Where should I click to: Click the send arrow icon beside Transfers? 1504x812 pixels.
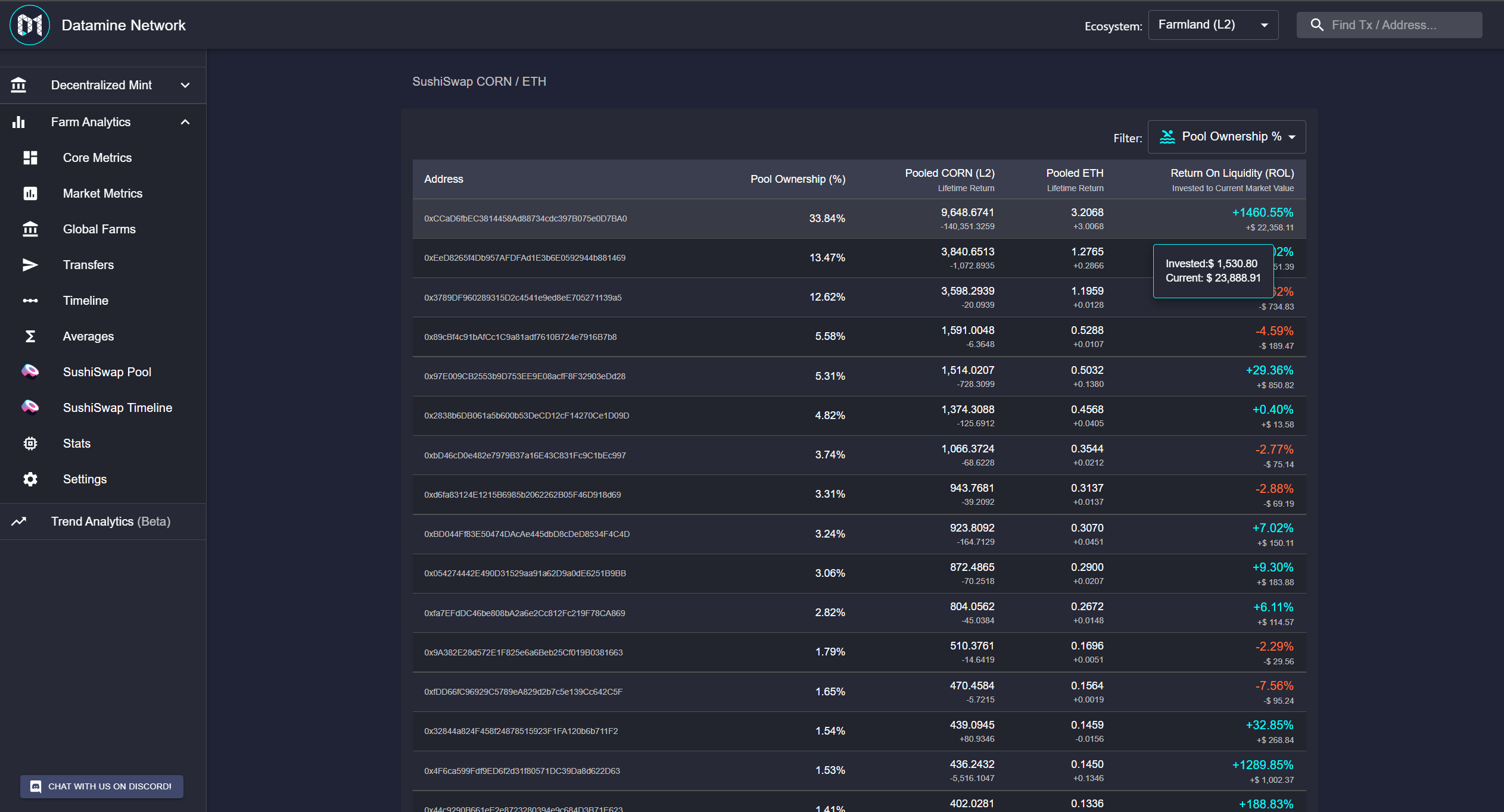coord(30,265)
